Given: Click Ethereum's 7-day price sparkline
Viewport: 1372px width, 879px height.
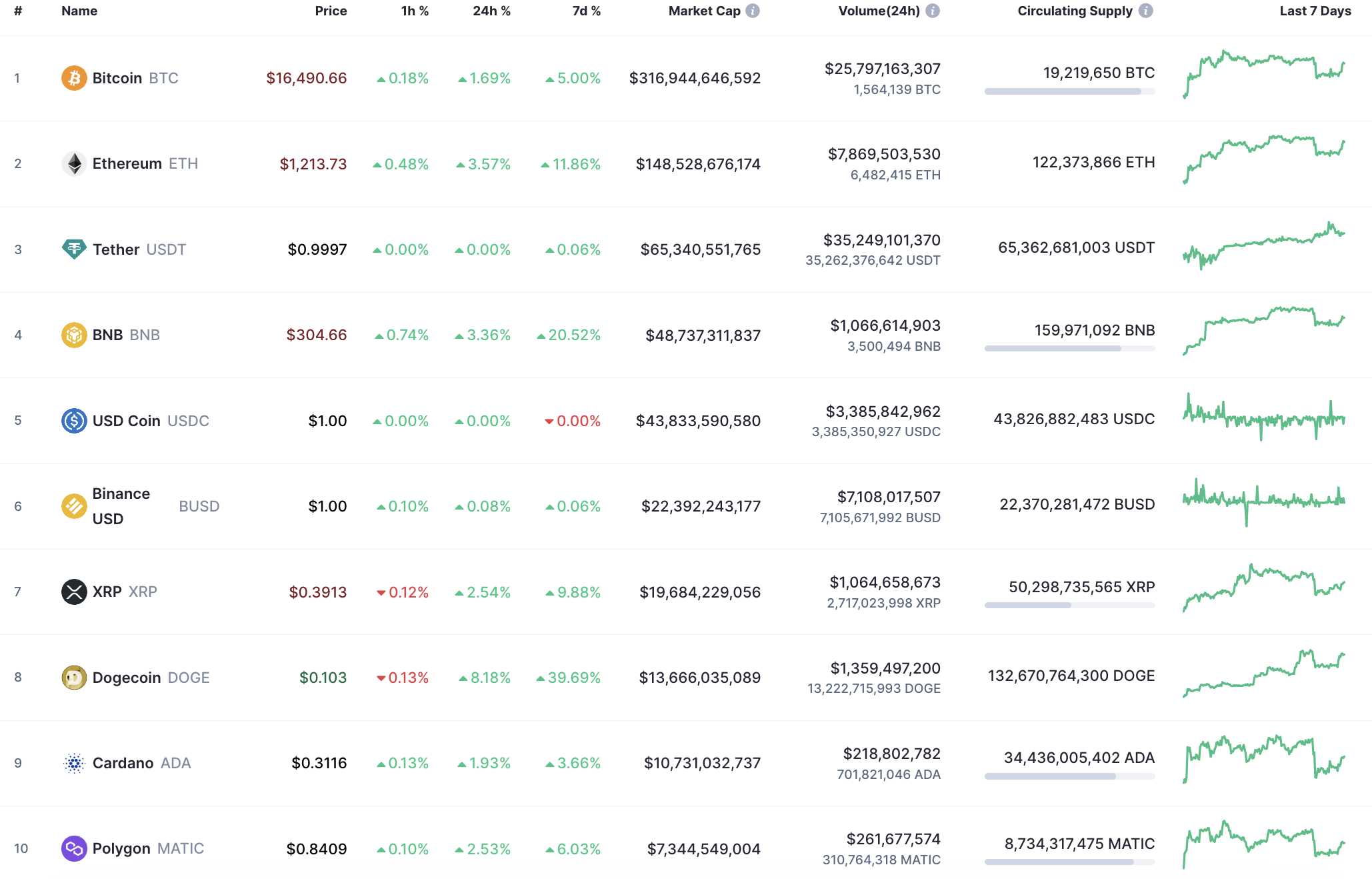Looking at the screenshot, I should pos(1263,162).
